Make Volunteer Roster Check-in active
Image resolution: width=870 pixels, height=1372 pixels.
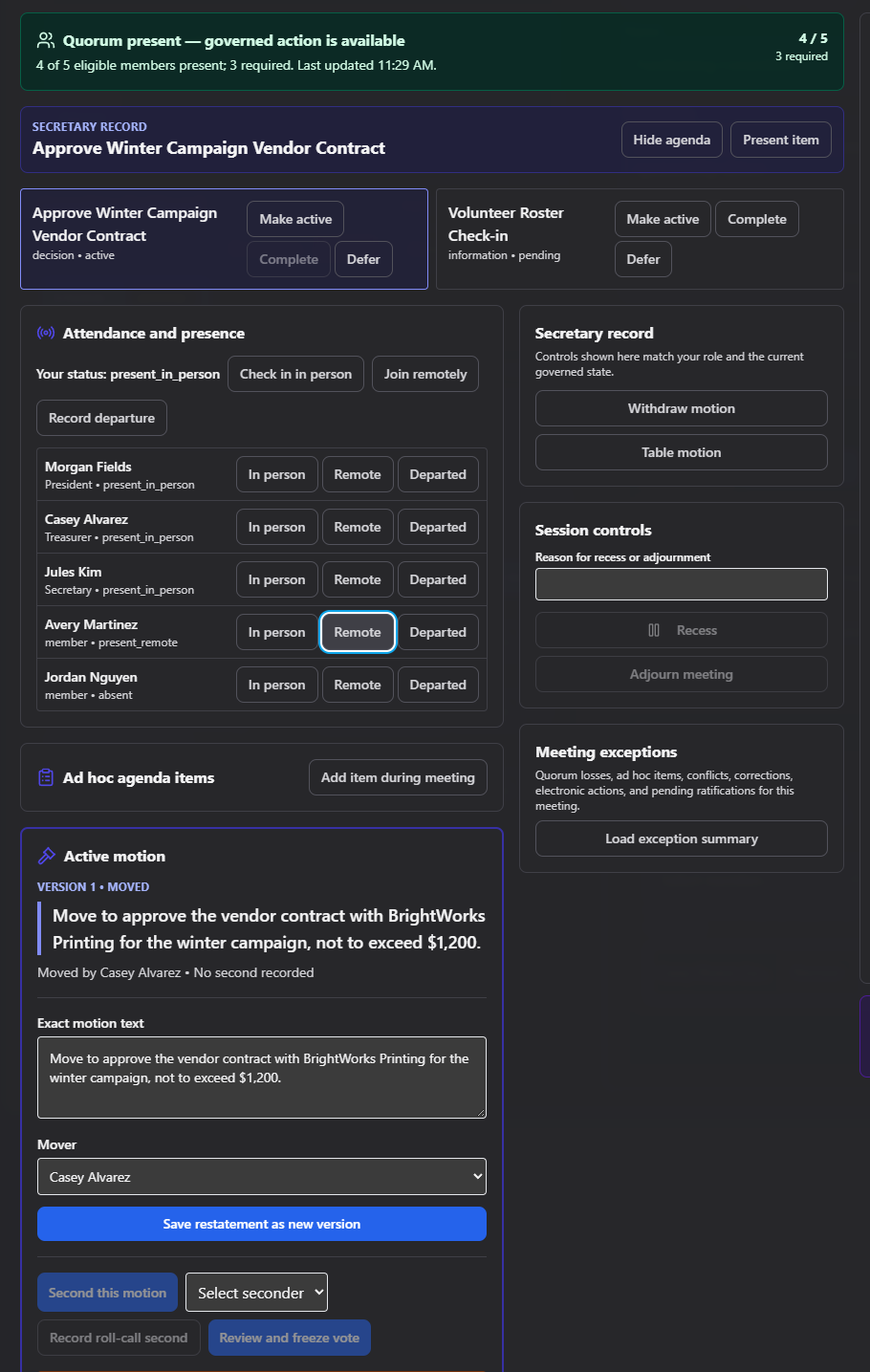663,219
